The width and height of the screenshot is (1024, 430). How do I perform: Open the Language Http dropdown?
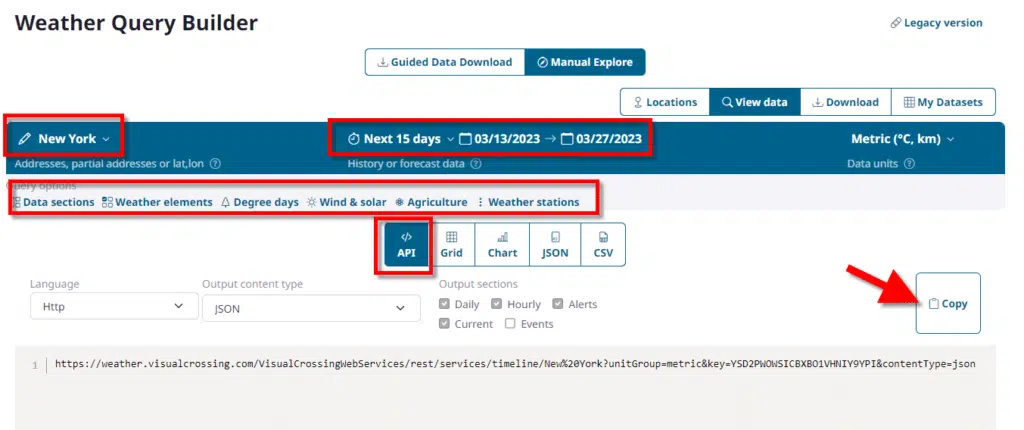click(x=107, y=307)
